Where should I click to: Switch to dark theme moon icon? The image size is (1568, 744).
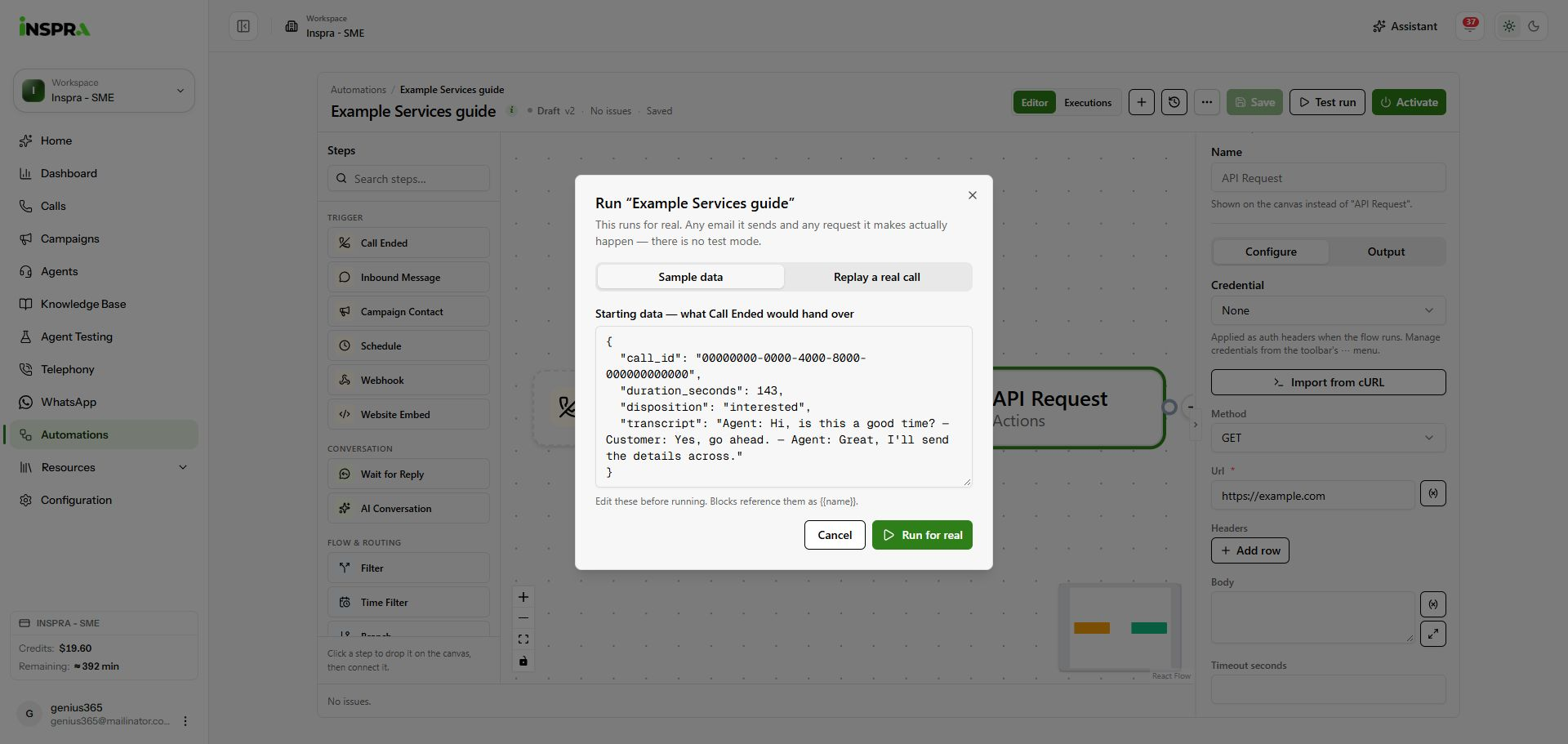tap(1534, 26)
